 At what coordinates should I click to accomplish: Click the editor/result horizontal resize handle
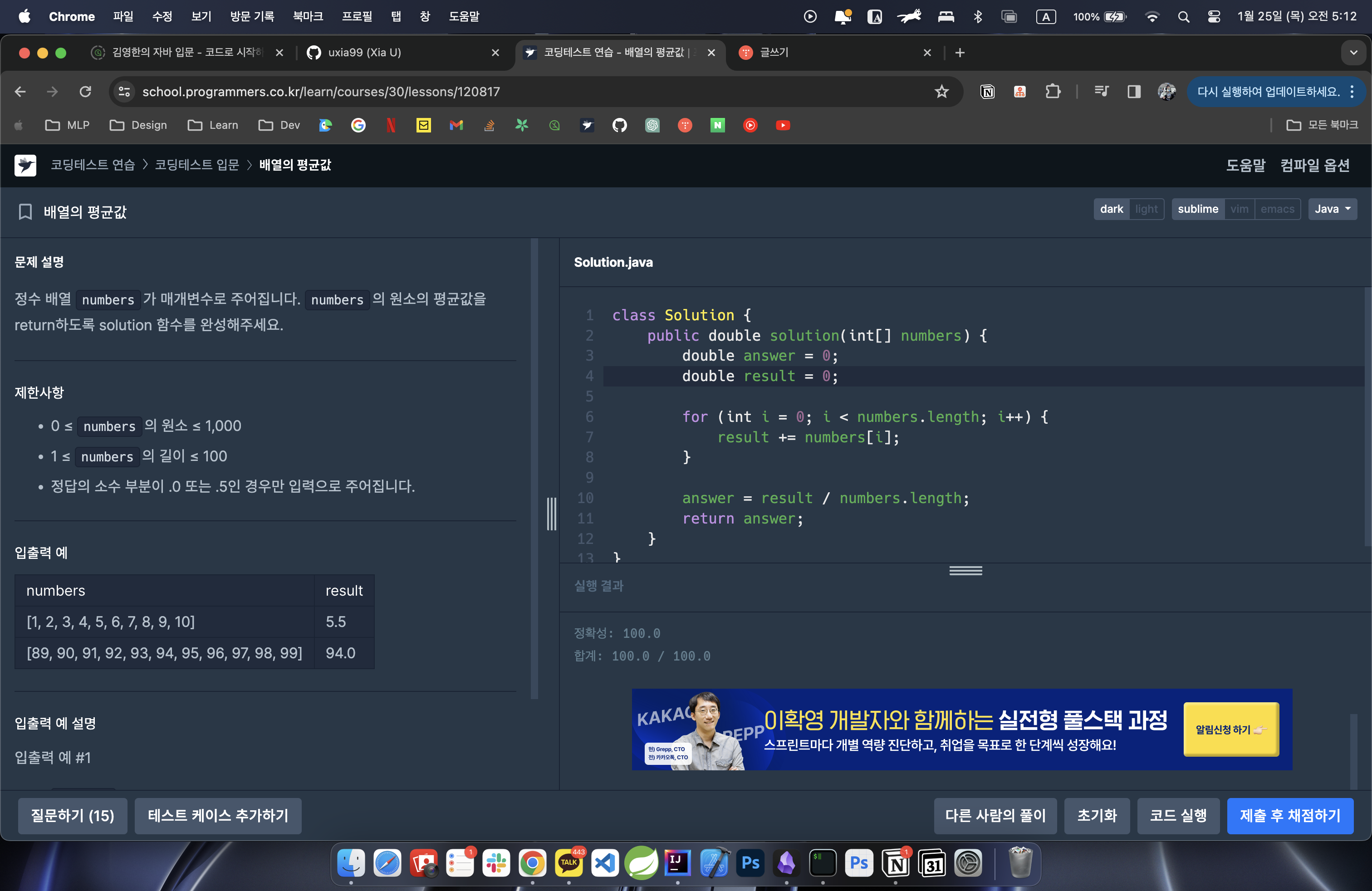pos(965,571)
